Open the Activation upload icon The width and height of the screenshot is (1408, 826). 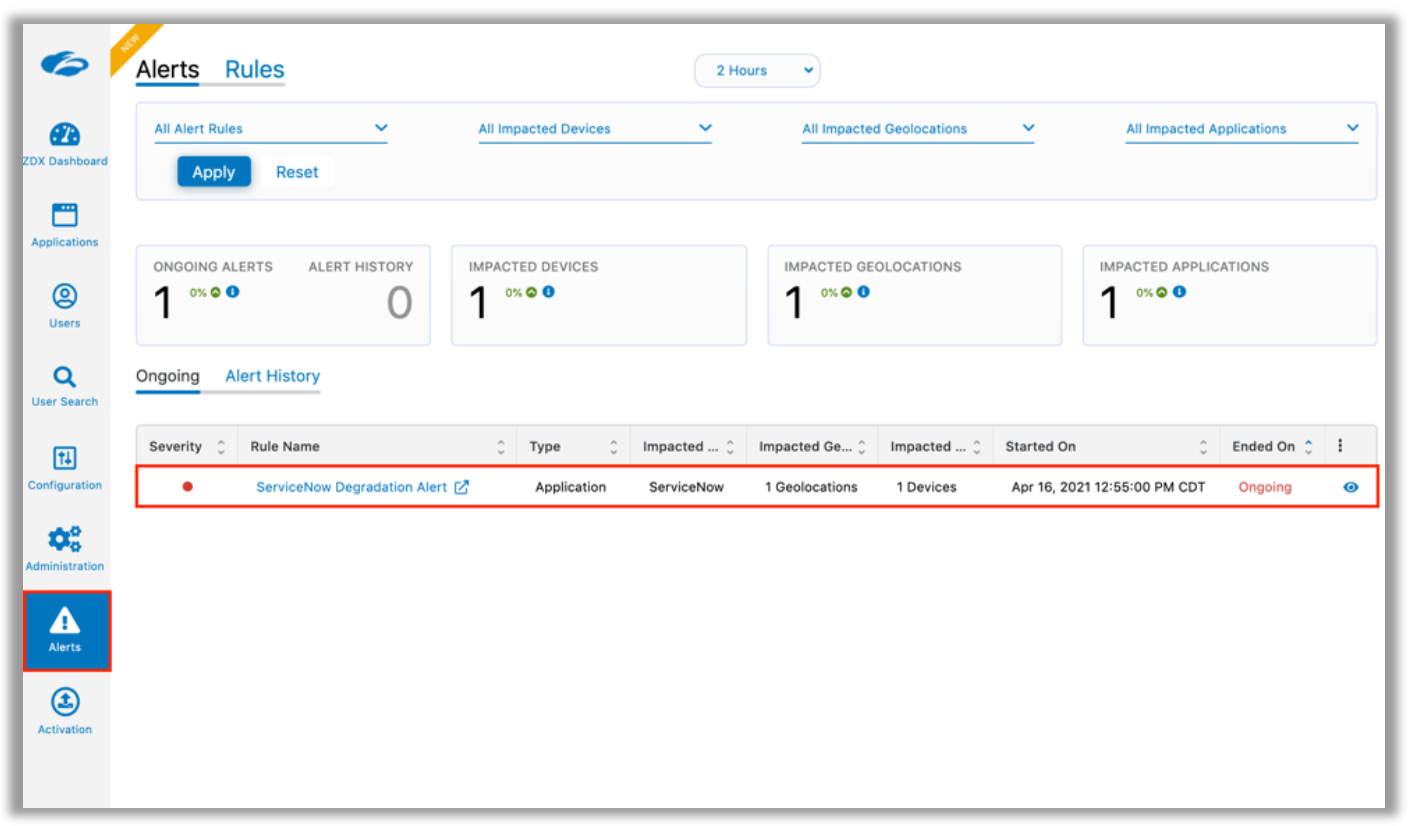[x=65, y=702]
